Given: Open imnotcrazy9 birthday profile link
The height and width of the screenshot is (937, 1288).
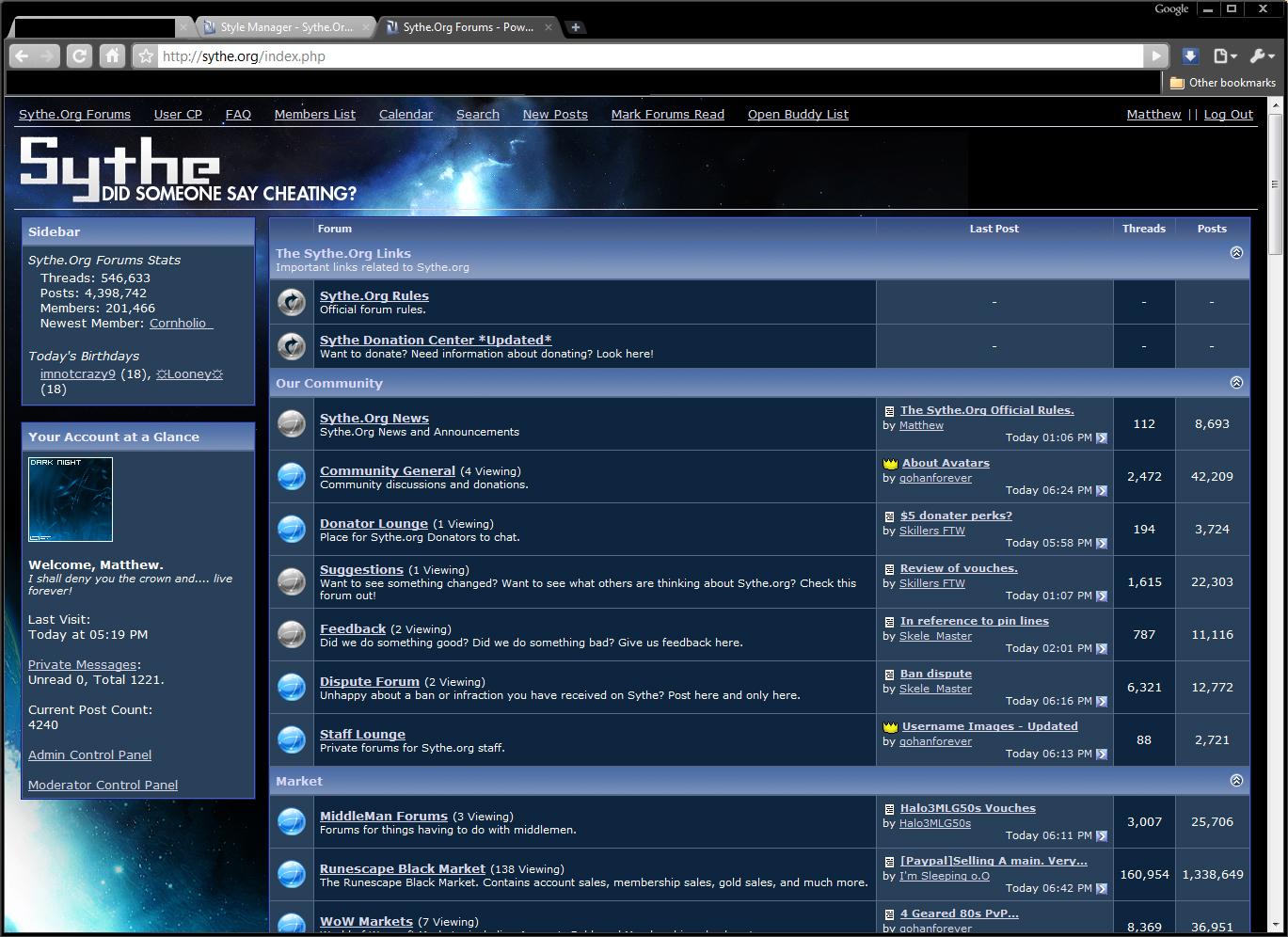Looking at the screenshot, I should [78, 374].
